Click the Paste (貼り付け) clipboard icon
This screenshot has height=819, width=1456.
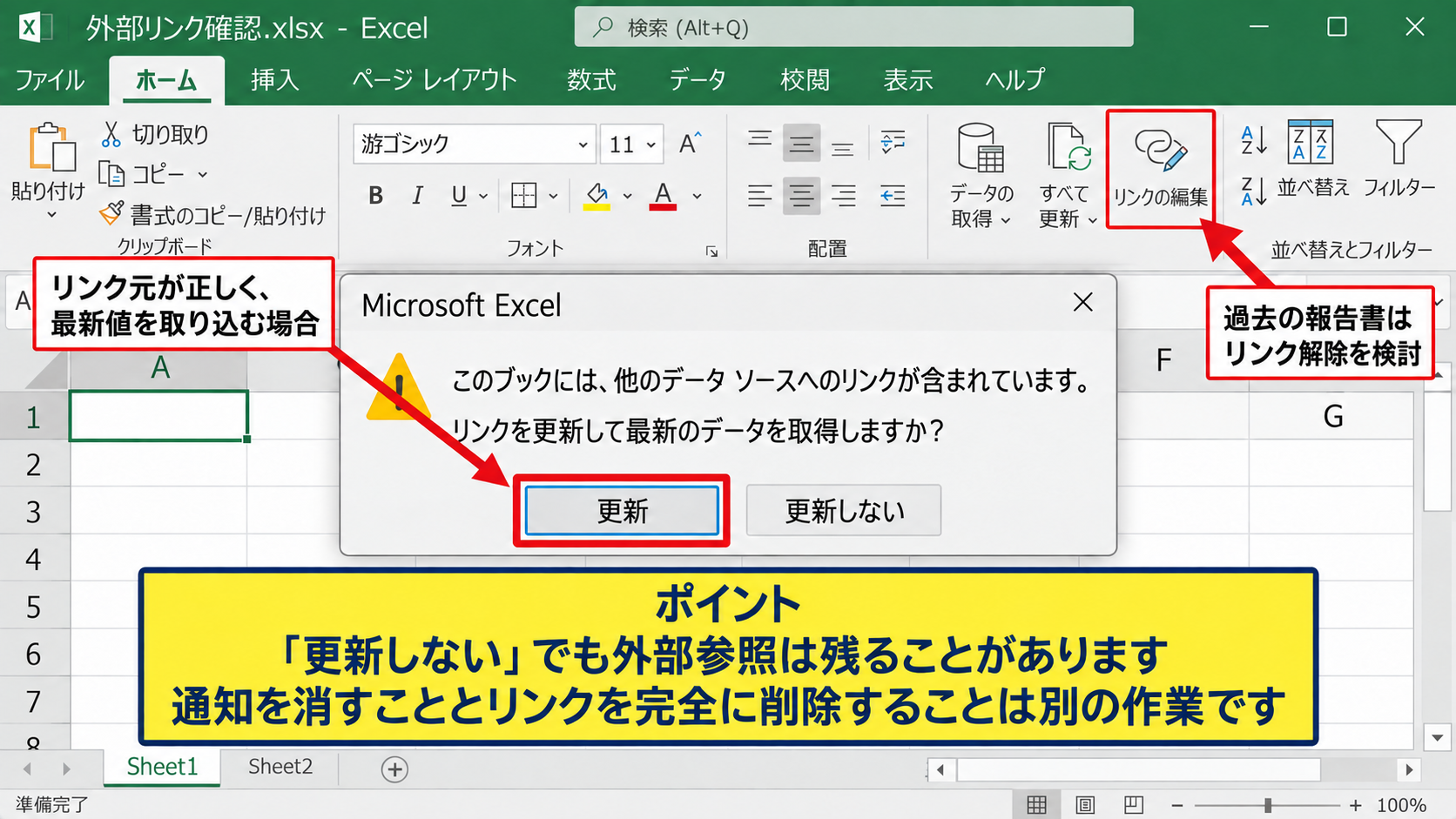[x=51, y=146]
